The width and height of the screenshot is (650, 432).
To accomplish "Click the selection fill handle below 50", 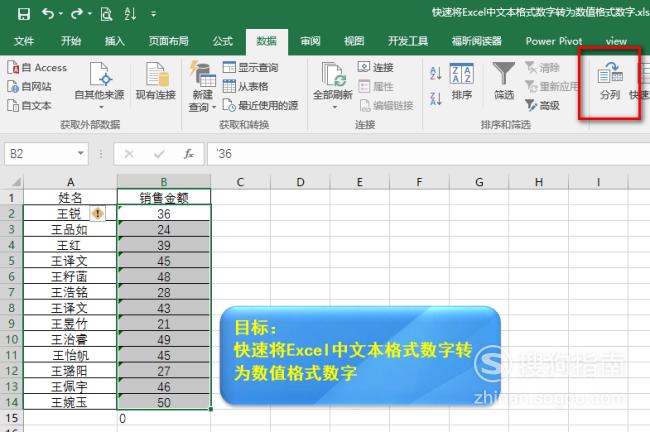I will [211, 409].
